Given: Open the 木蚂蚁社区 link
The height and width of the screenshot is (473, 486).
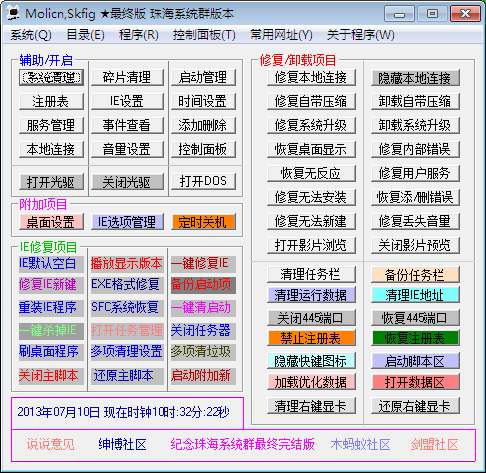Looking at the screenshot, I should coord(361,444).
